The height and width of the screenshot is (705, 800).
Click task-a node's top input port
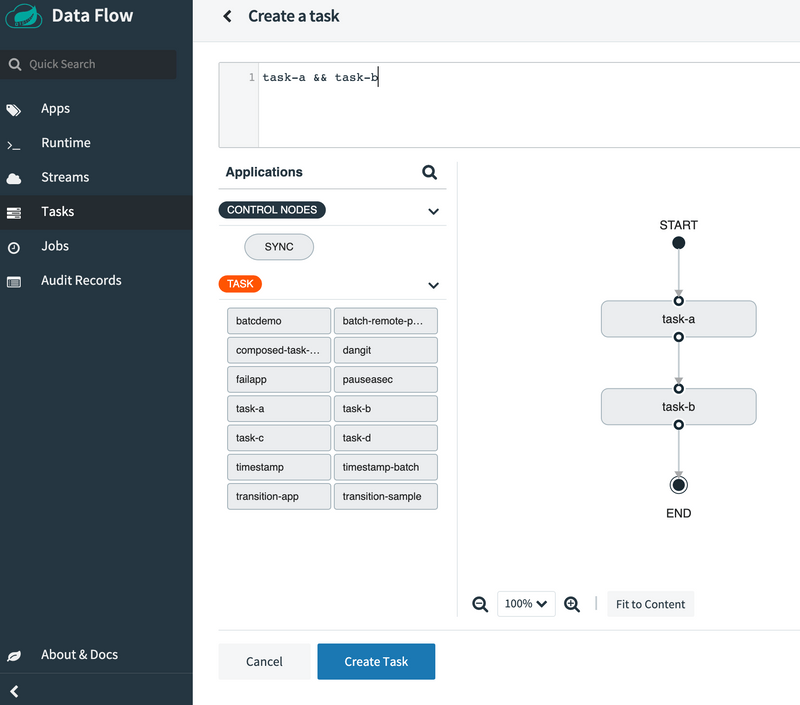(x=678, y=300)
